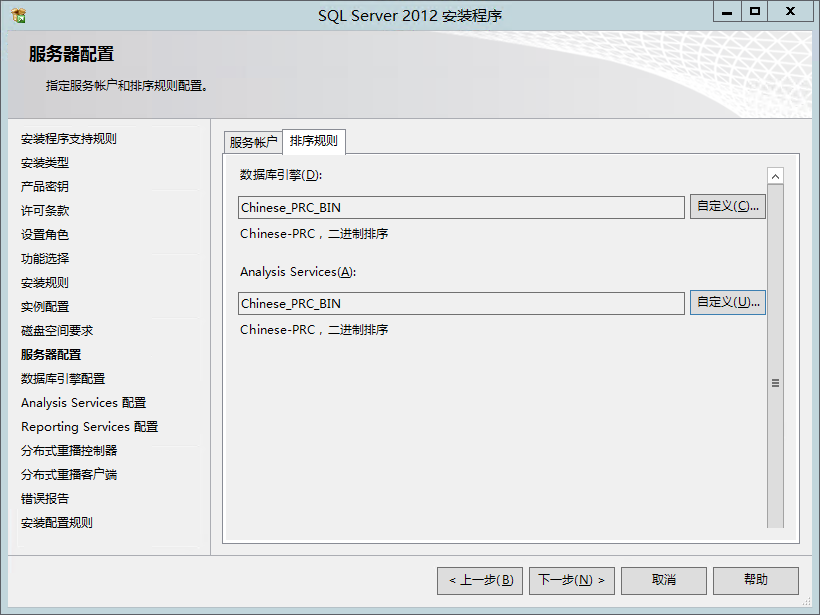Select 安装配置规则 step in sidebar

pyautogui.click(x=57, y=523)
